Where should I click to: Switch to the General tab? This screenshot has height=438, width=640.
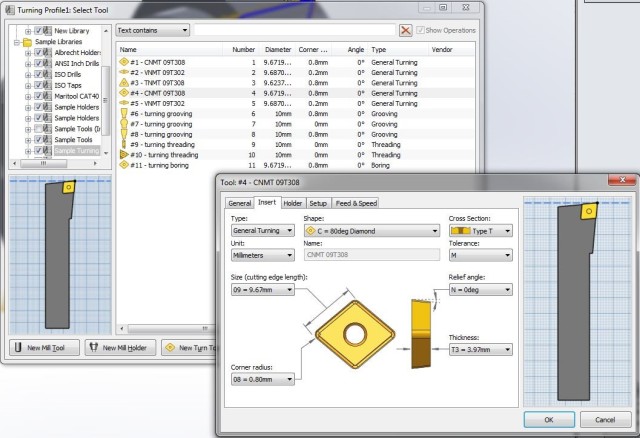[x=240, y=203]
